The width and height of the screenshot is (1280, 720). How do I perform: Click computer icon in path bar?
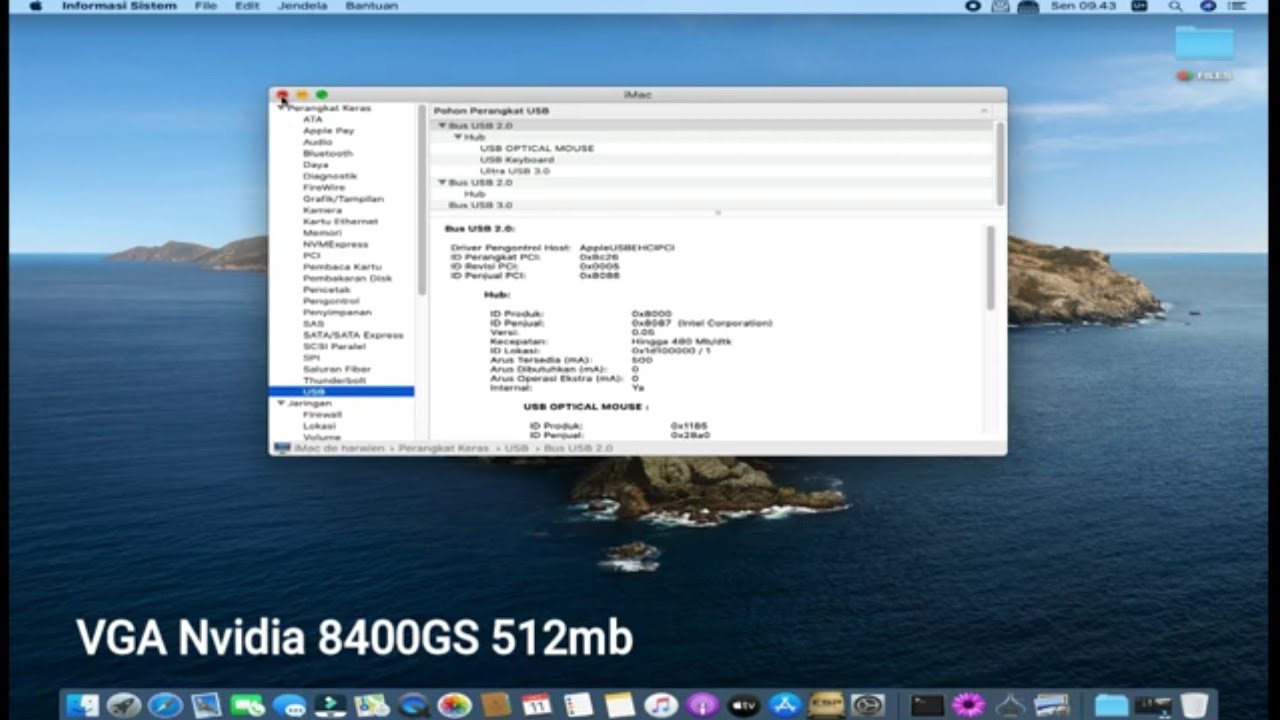(282, 449)
